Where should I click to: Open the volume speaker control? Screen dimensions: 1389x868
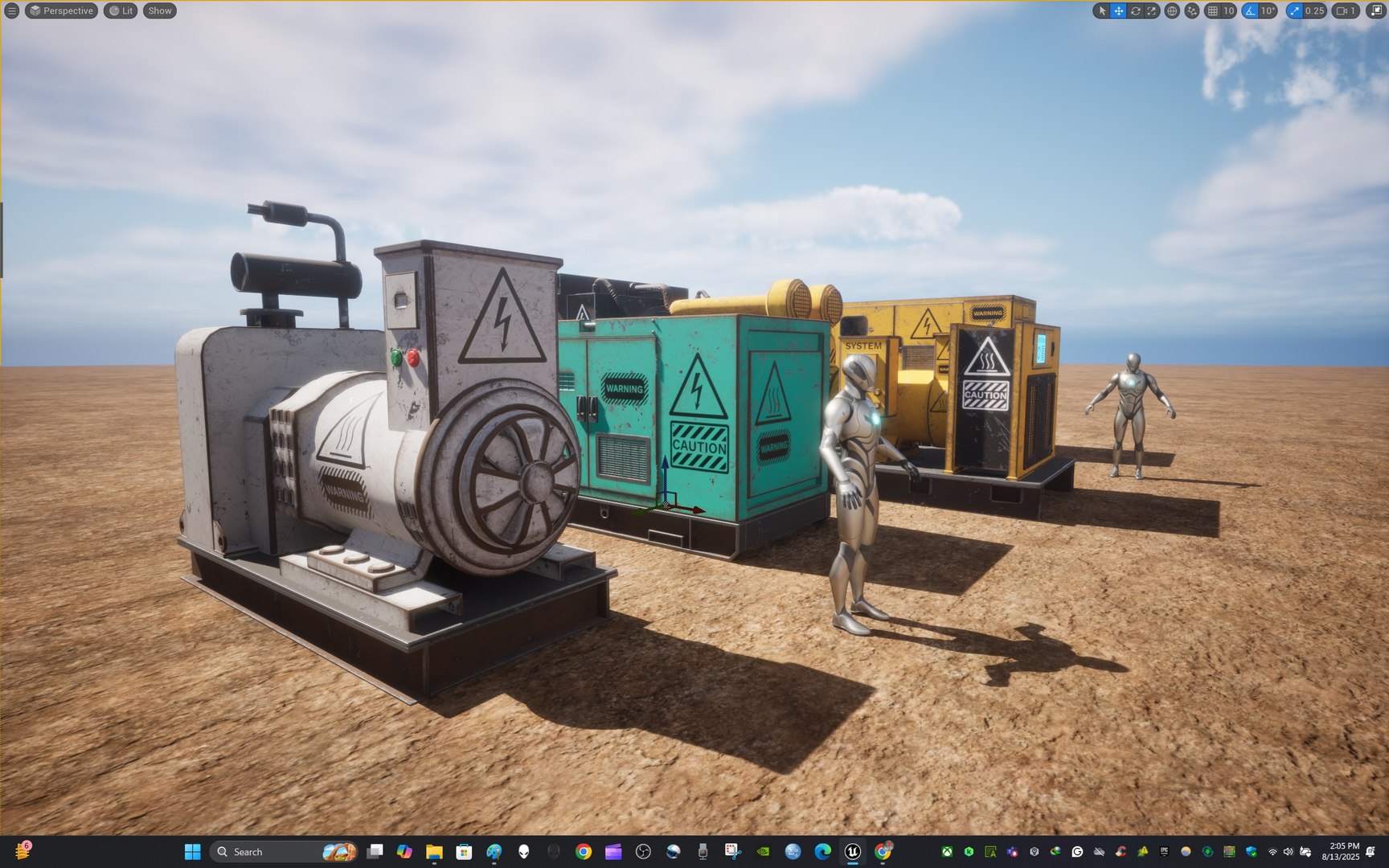tap(1289, 852)
